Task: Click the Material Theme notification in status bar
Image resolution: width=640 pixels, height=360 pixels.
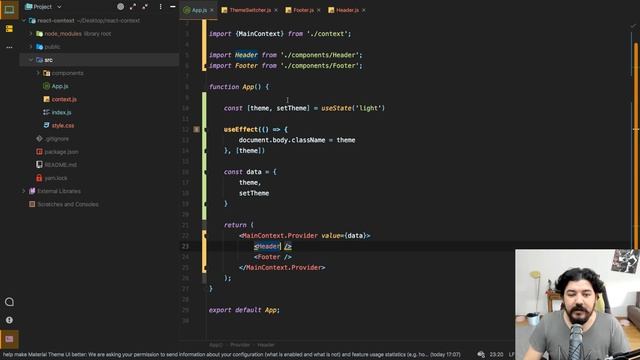Action: click(231, 355)
